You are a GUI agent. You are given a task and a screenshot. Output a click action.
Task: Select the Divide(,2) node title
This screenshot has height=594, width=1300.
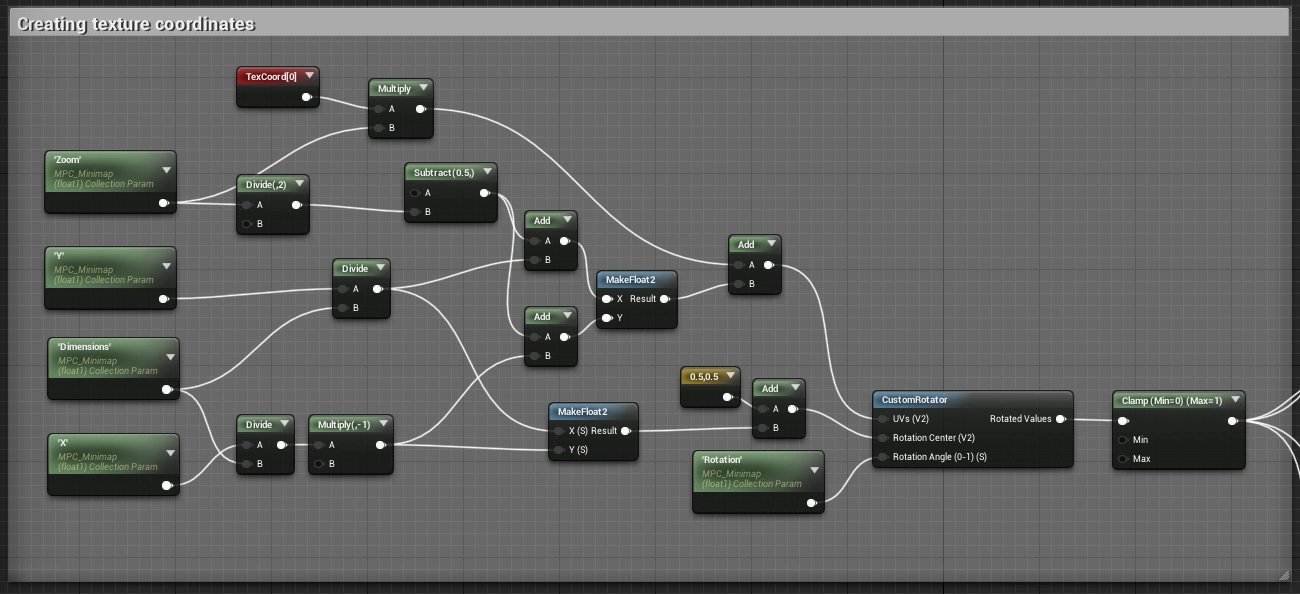coord(266,185)
